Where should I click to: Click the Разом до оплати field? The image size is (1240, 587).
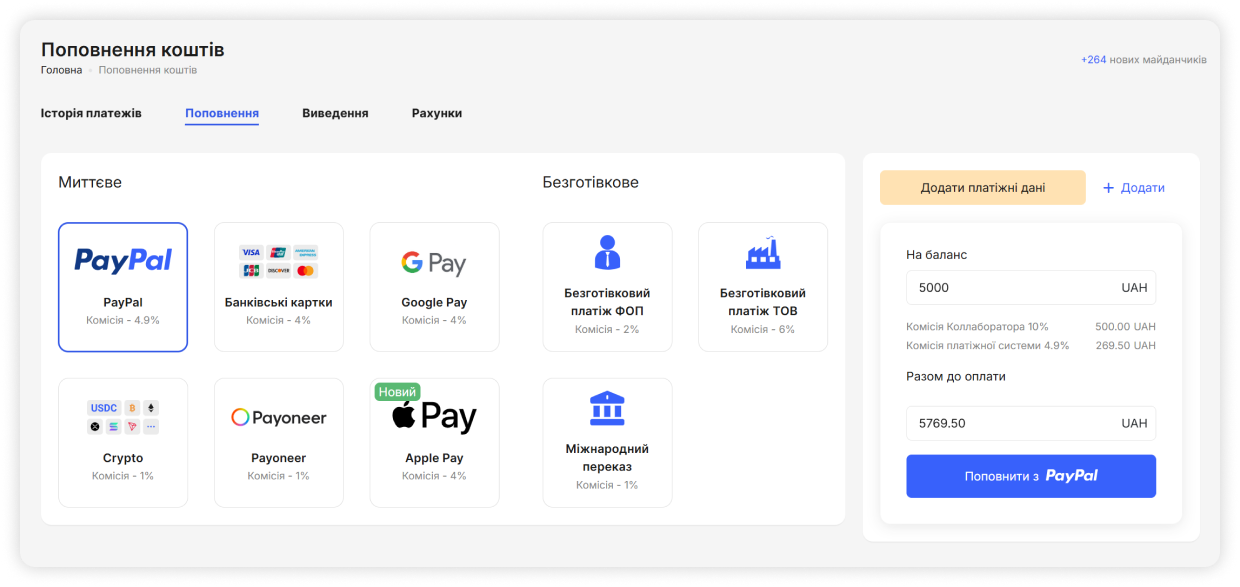pyautogui.click(x=1031, y=423)
